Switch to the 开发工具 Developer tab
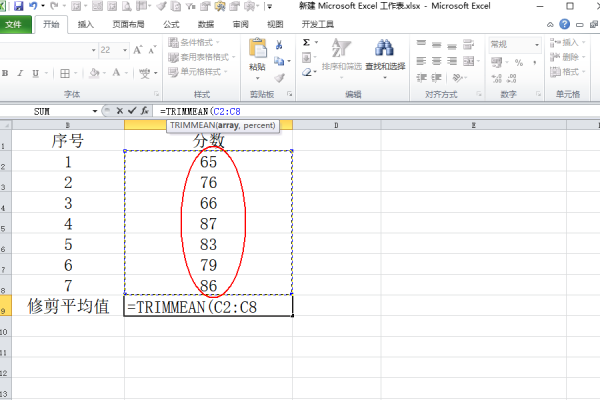Viewport: 600px width, 400px height. point(318,24)
